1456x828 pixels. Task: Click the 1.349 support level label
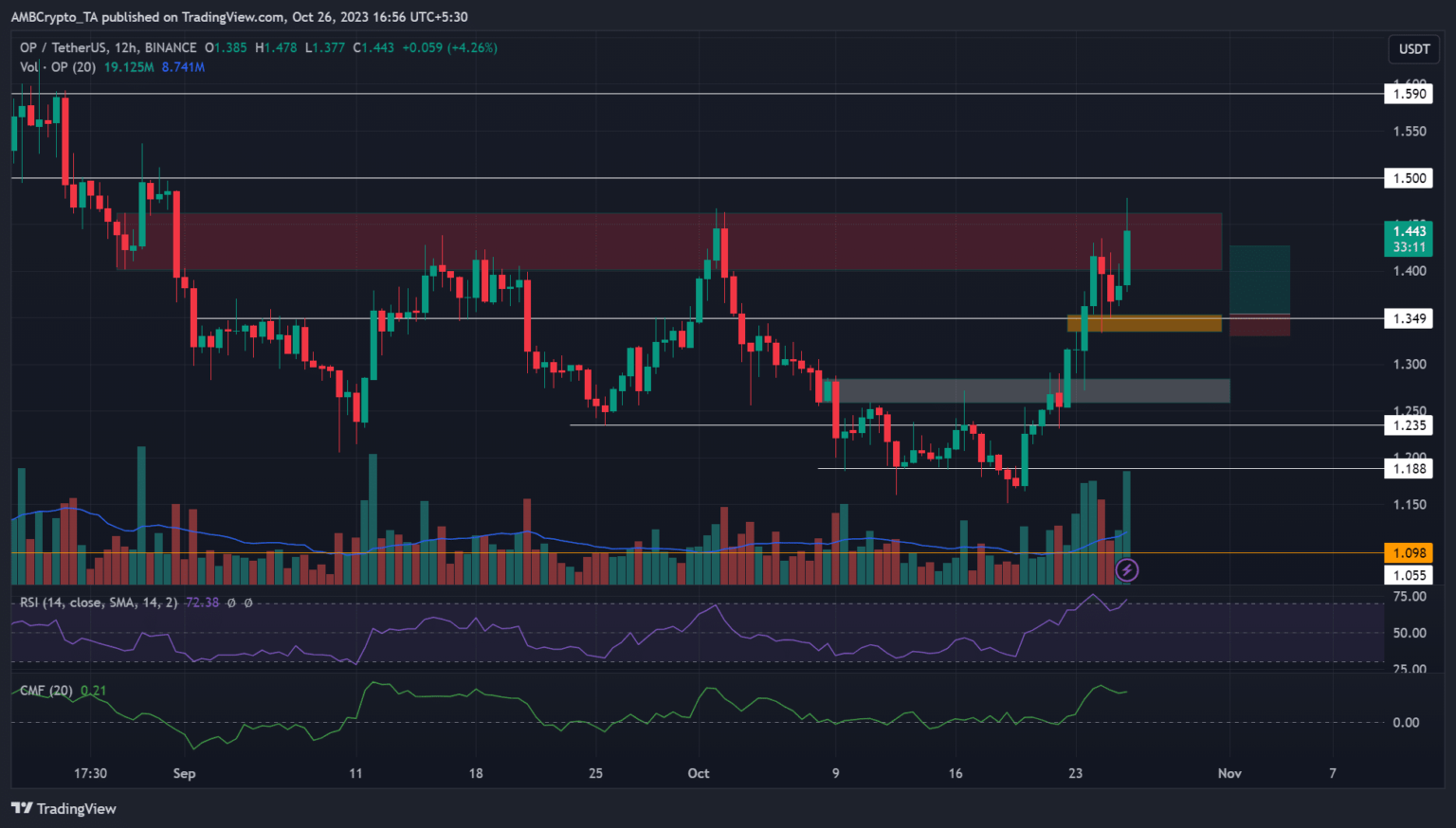pyautogui.click(x=1409, y=318)
